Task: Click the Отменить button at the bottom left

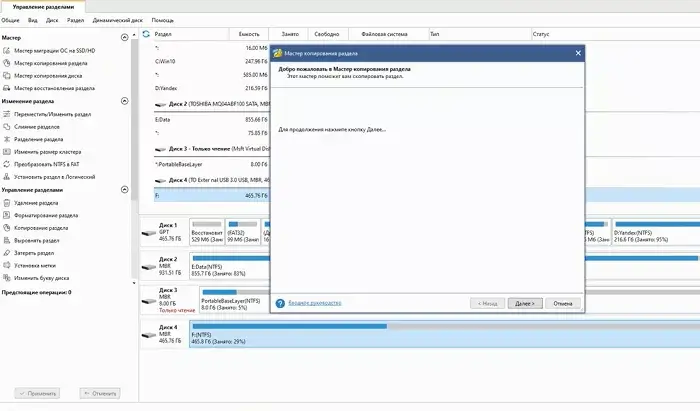Action: [100, 394]
